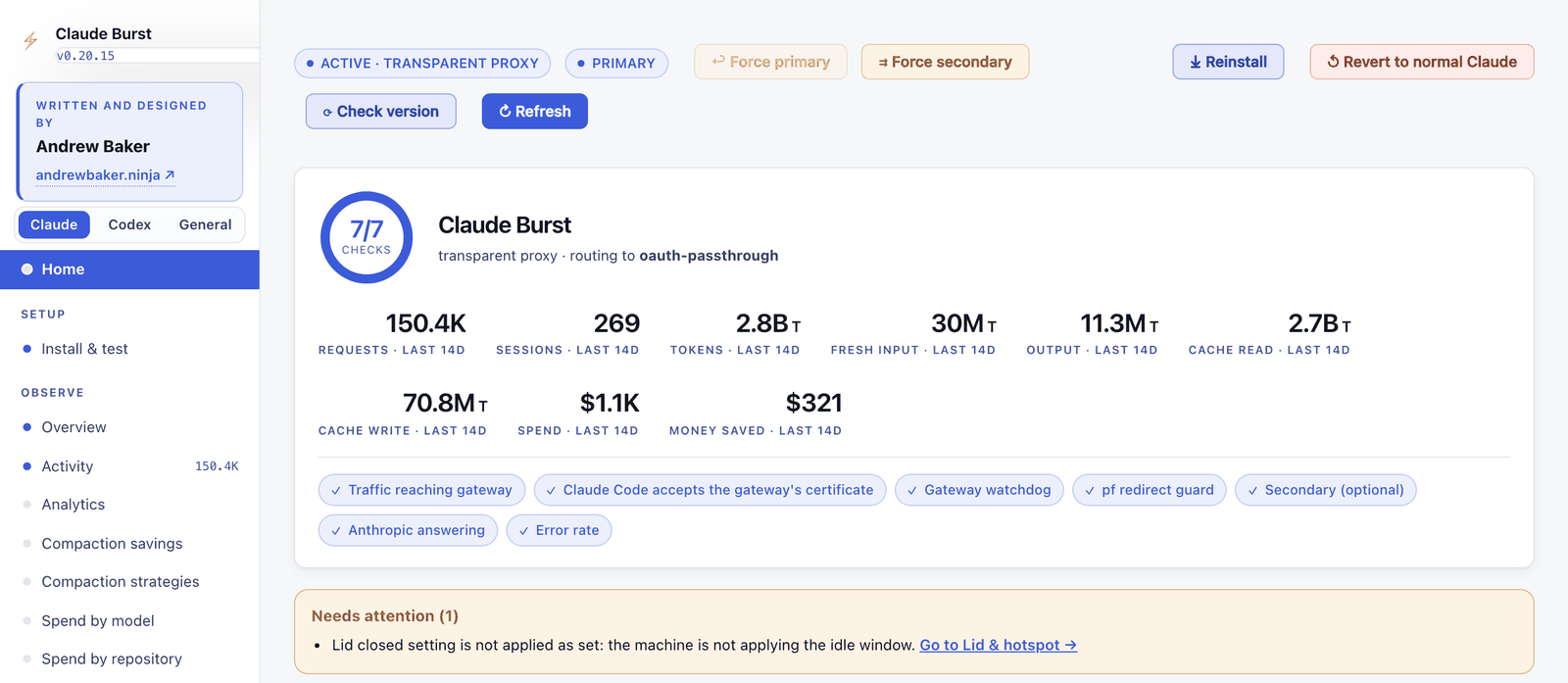This screenshot has width=1568, height=683.
Task: Click the Refresh button
Action: [x=534, y=112]
